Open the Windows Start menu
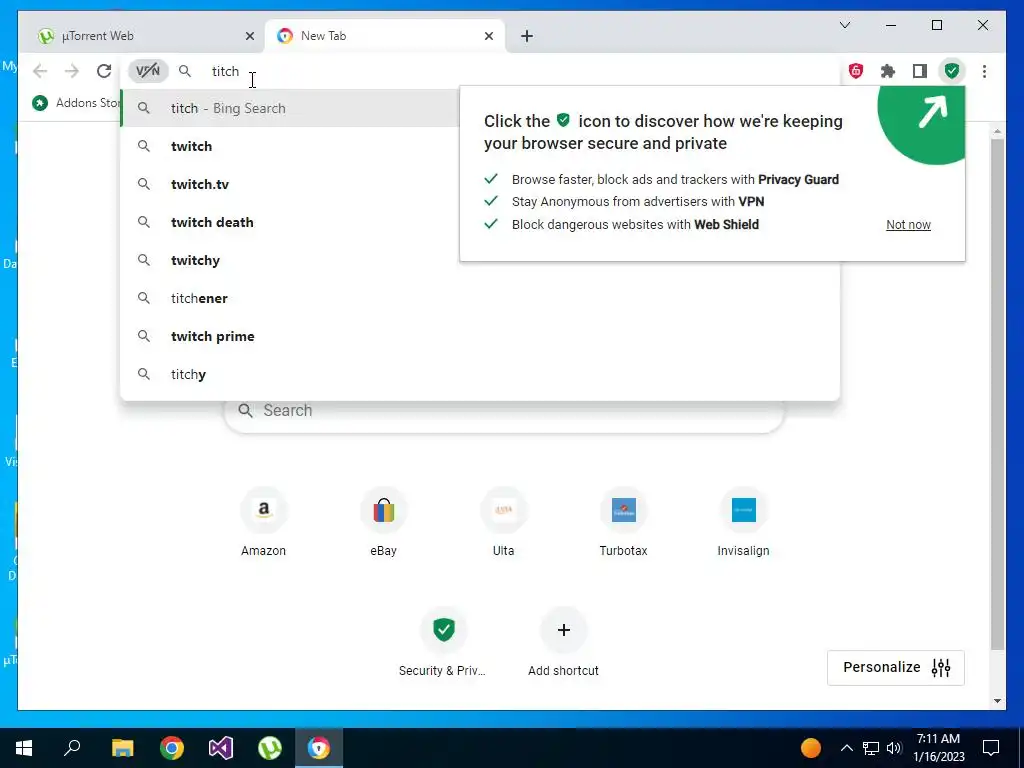The image size is (1024, 768). [24, 748]
